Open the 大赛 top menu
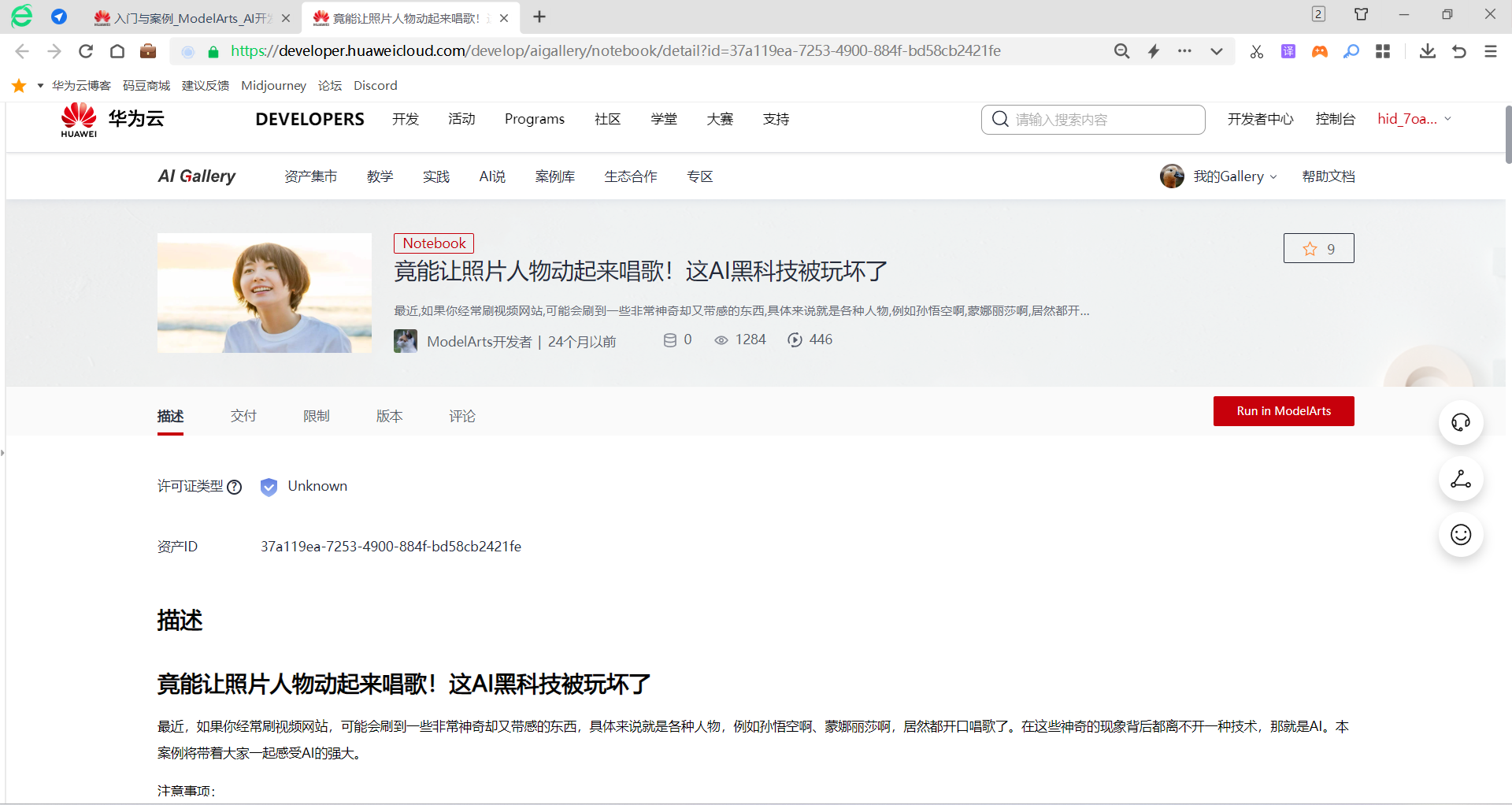The height and width of the screenshot is (805, 1512). pos(720,120)
